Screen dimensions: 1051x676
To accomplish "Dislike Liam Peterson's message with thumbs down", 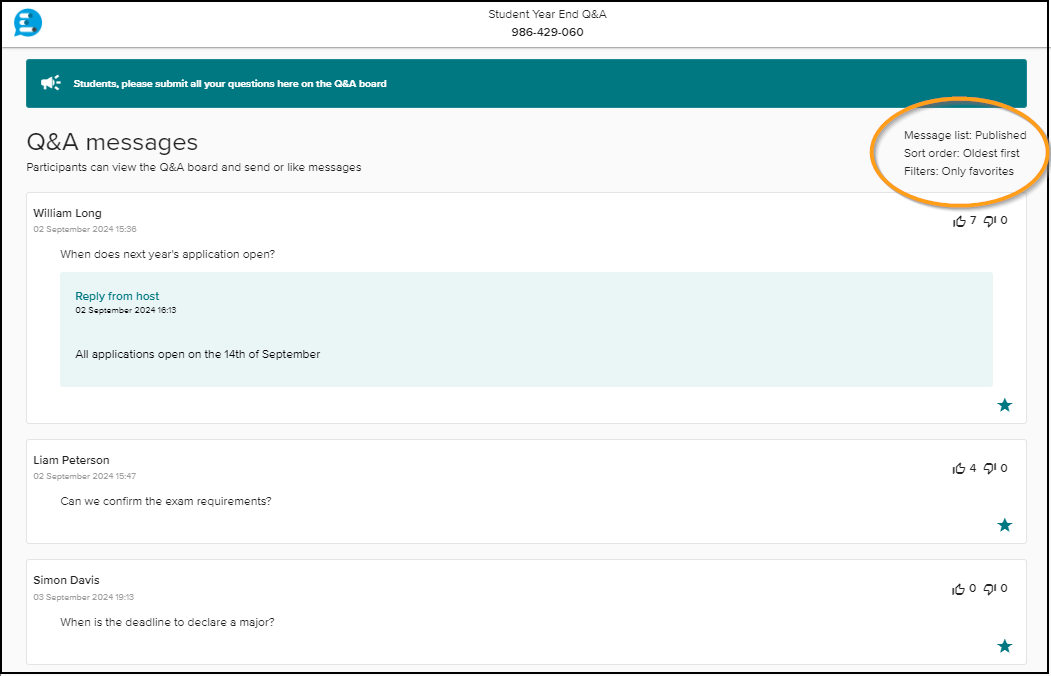I will pyautogui.click(x=989, y=467).
